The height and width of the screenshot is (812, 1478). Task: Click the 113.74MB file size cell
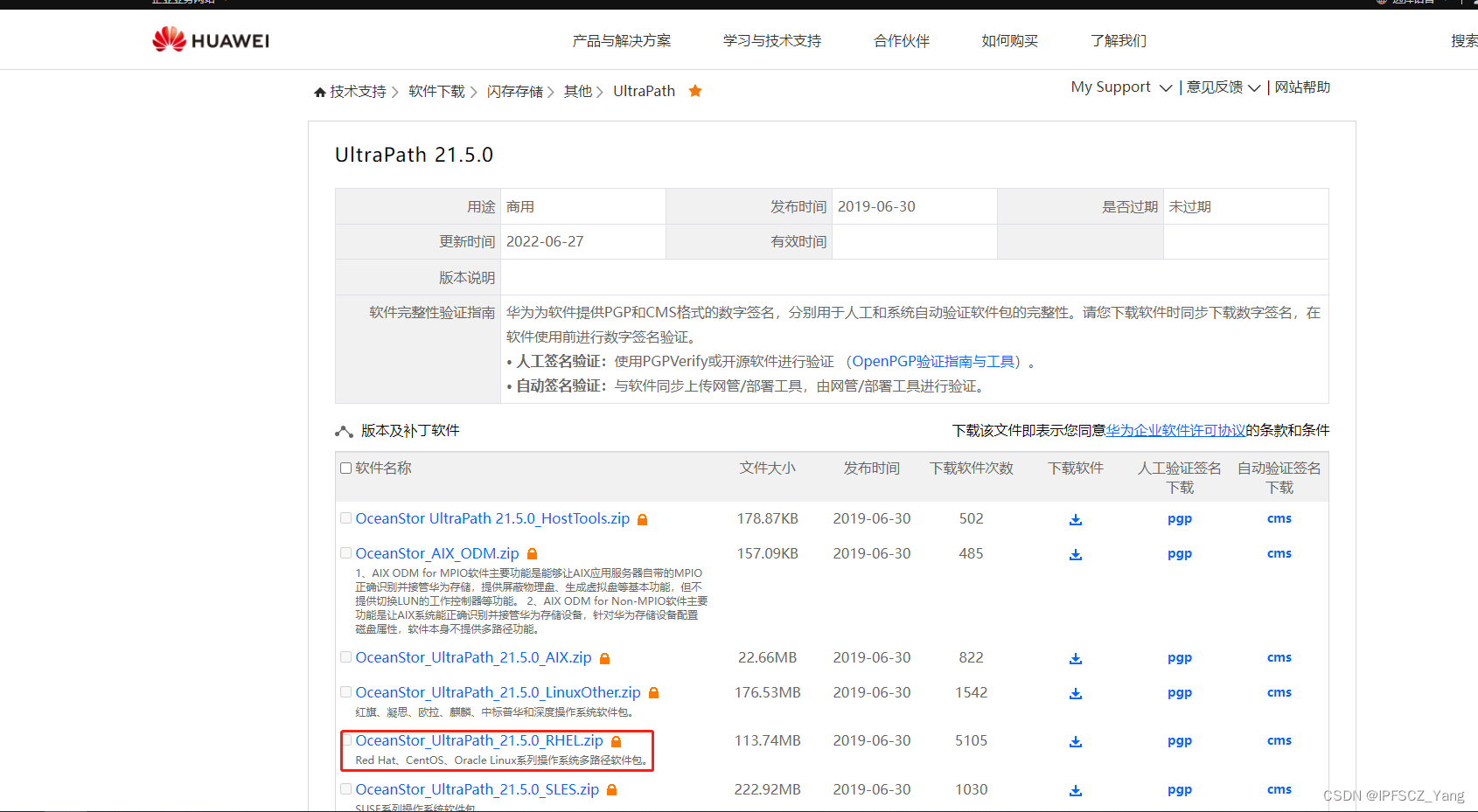point(768,741)
